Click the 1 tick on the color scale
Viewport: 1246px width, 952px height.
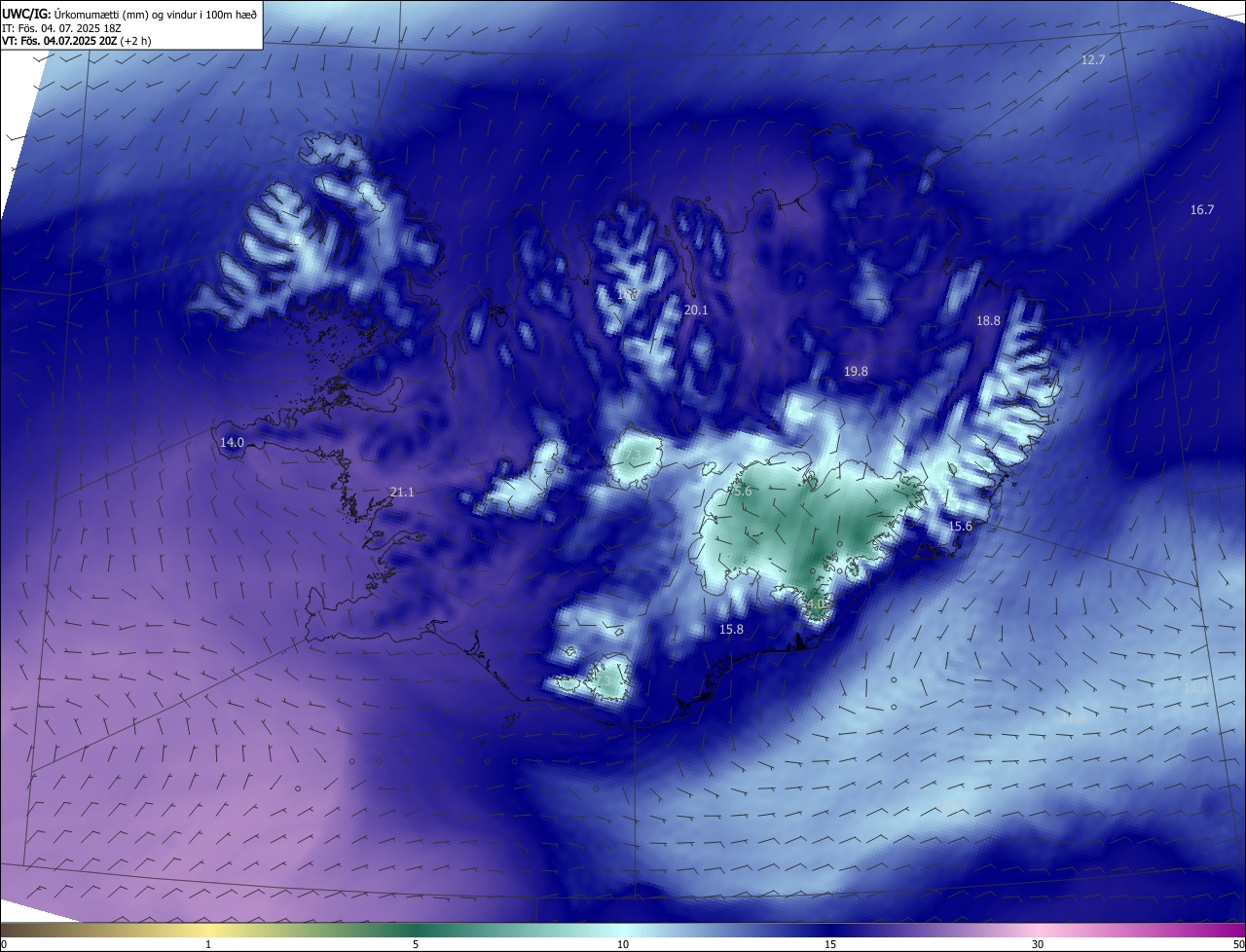click(208, 944)
